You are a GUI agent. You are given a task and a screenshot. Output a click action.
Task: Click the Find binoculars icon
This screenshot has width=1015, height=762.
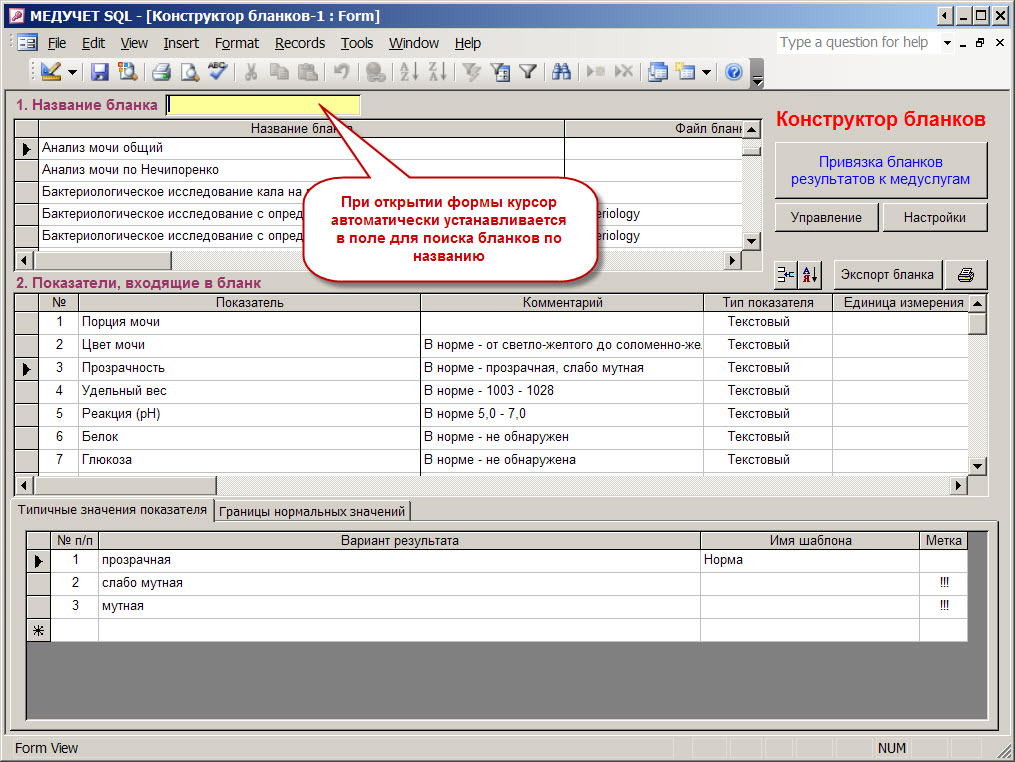[x=561, y=72]
